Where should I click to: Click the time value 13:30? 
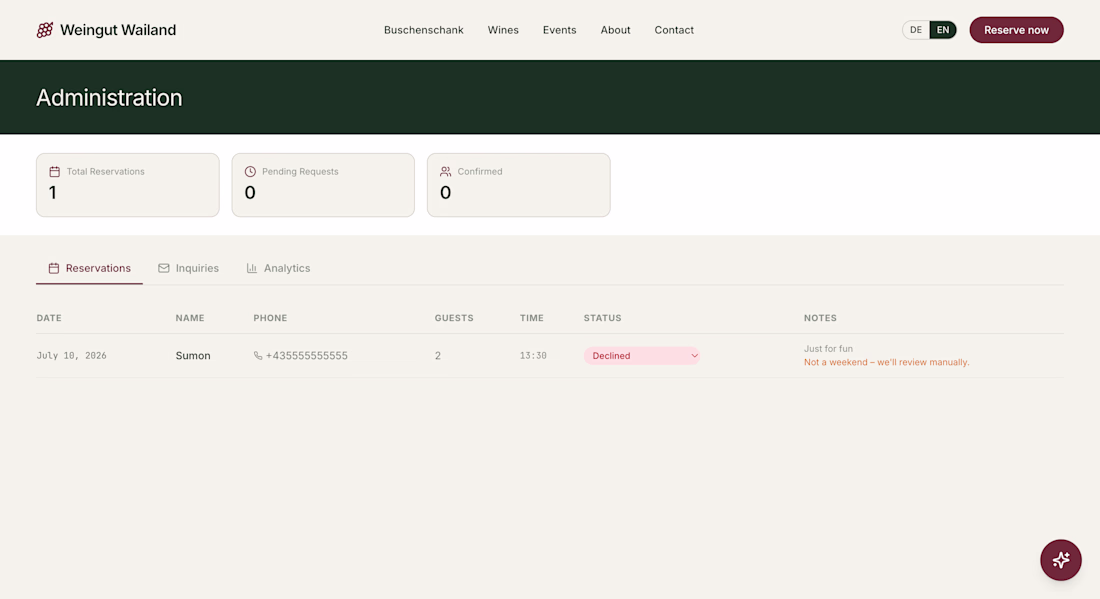pyautogui.click(x=533, y=356)
